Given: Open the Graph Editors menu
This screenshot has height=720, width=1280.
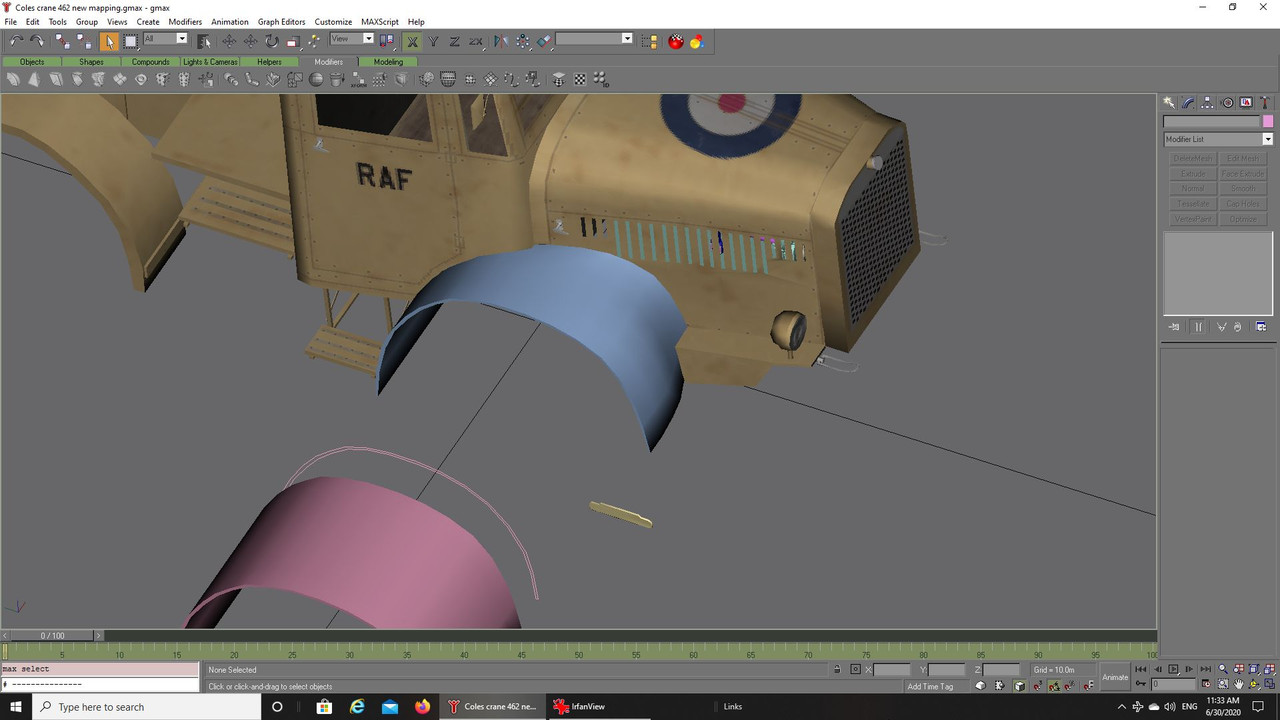Looking at the screenshot, I should coord(281,21).
